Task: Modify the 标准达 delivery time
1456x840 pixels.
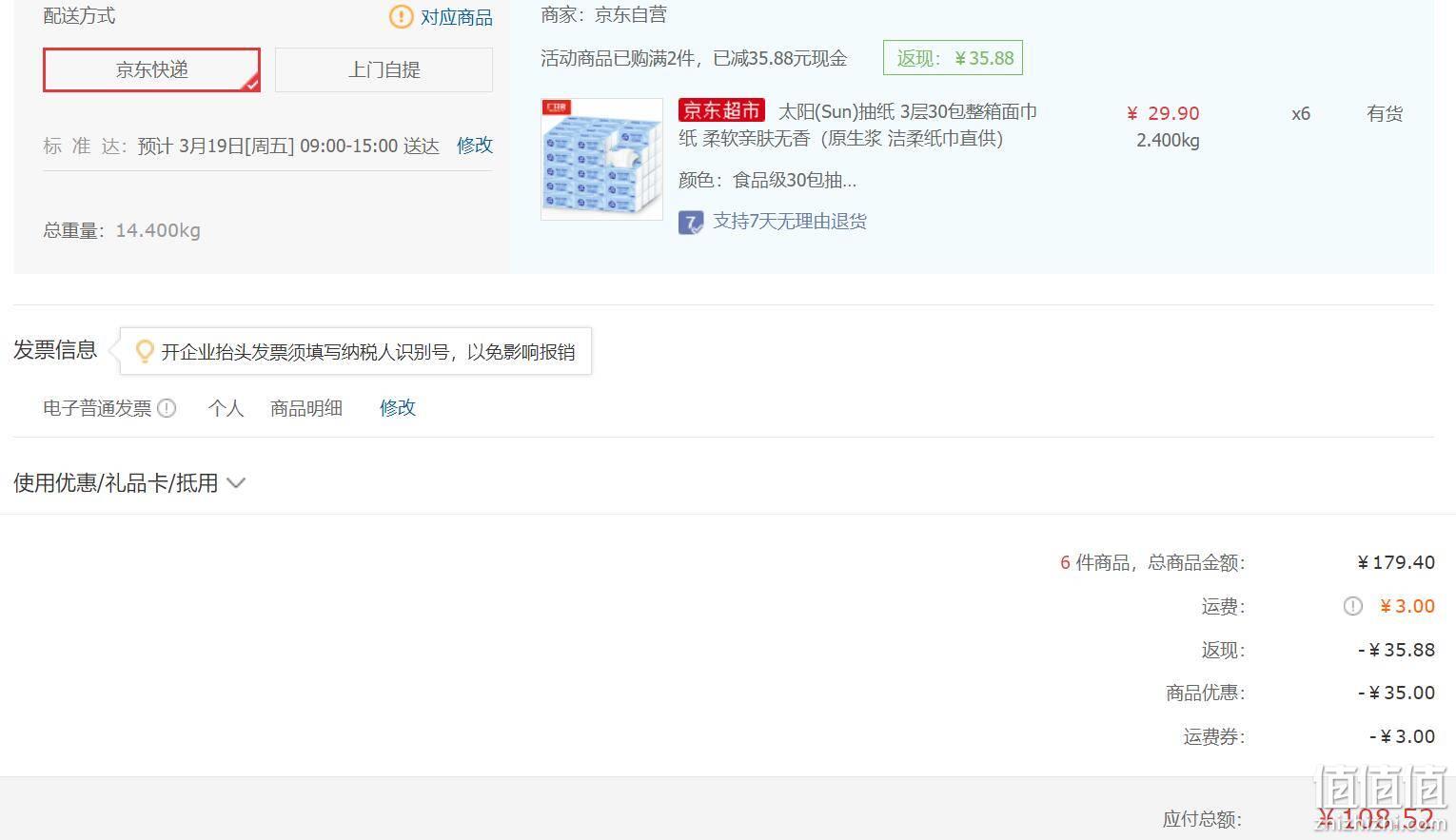Action: [x=475, y=146]
